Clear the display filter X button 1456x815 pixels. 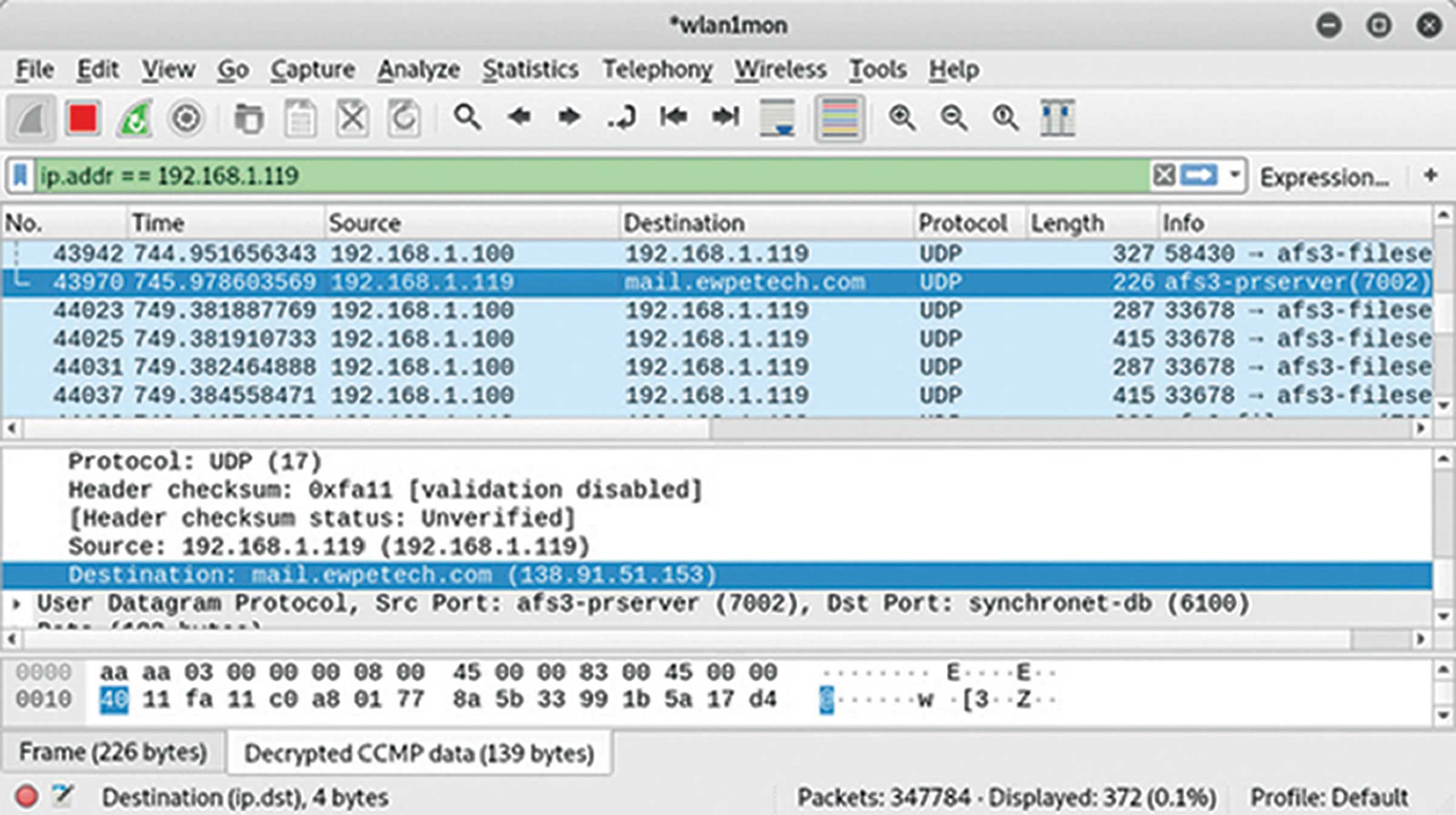point(1164,176)
